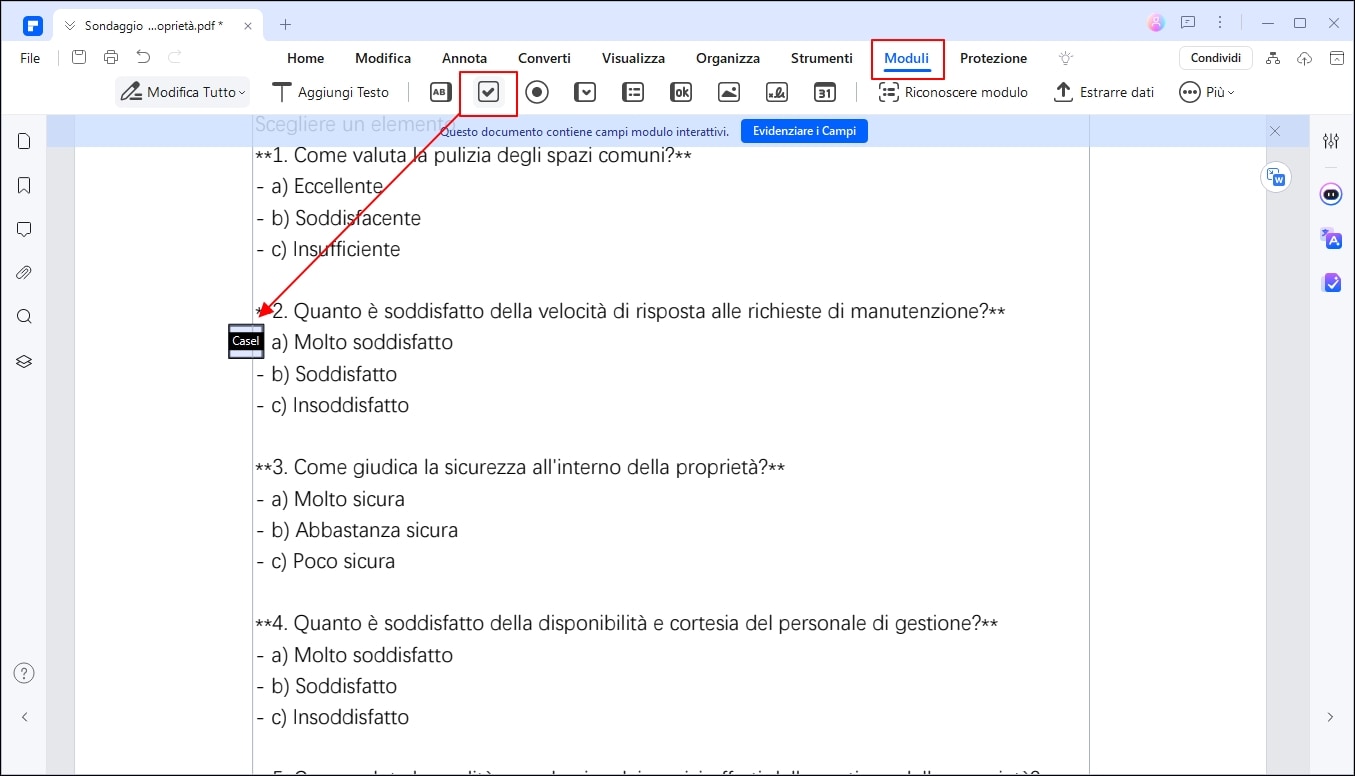
Task: Click the lightbulb tips icon
Action: 1066,58
